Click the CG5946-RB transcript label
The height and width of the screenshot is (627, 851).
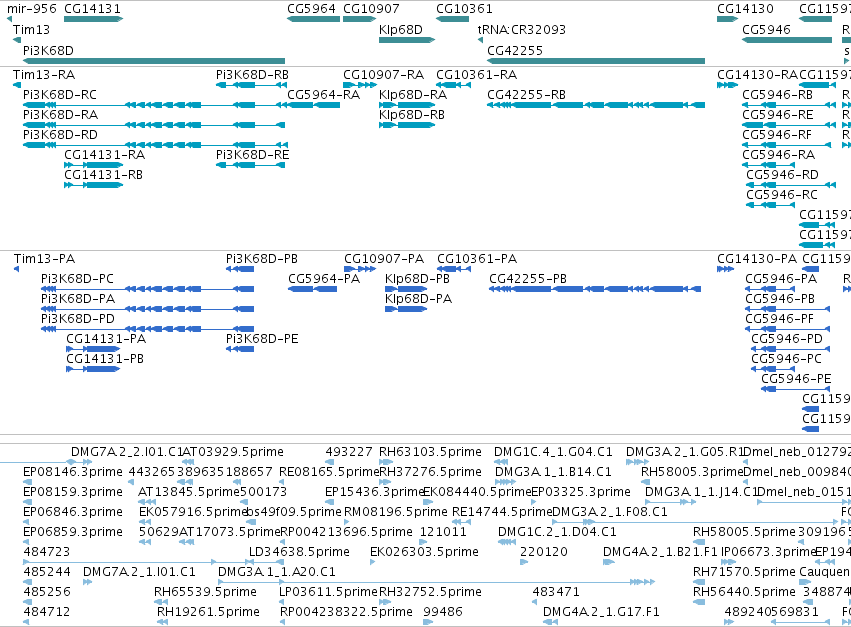click(778, 94)
